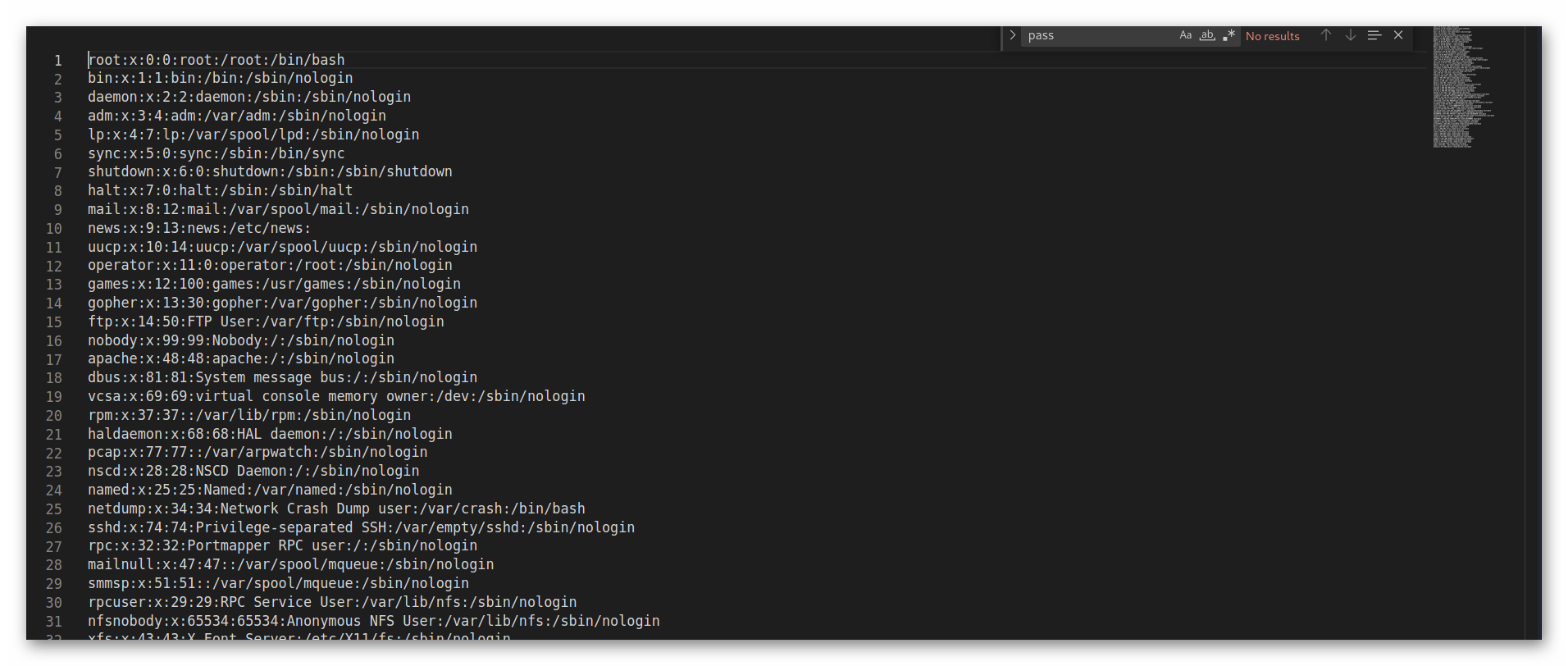The height and width of the screenshot is (666, 1568).
Task: Click the lp:x:4:7 line
Action: [x=253, y=135]
